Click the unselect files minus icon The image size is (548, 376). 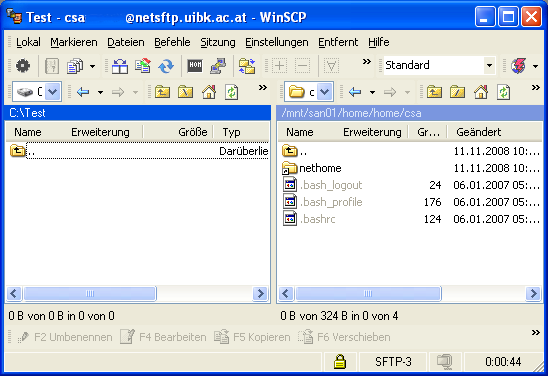tap(303, 66)
